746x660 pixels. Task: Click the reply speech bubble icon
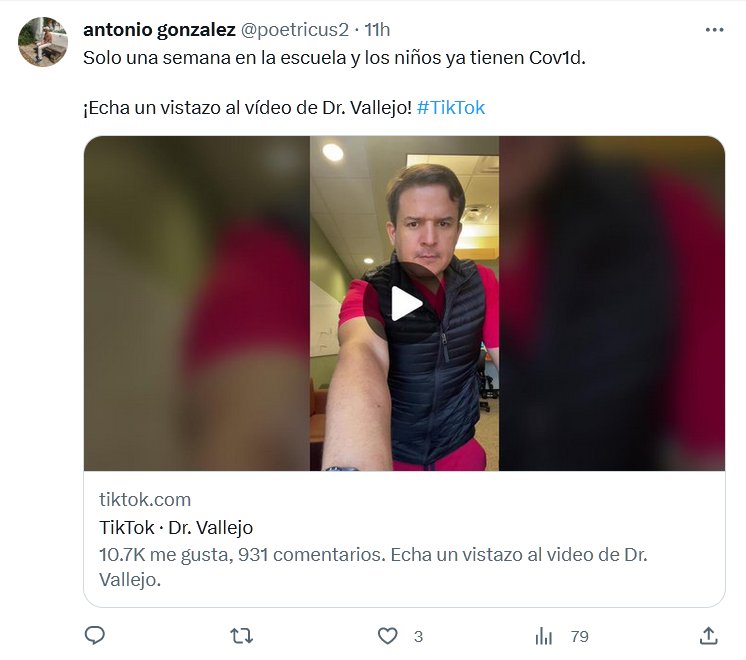[95, 635]
